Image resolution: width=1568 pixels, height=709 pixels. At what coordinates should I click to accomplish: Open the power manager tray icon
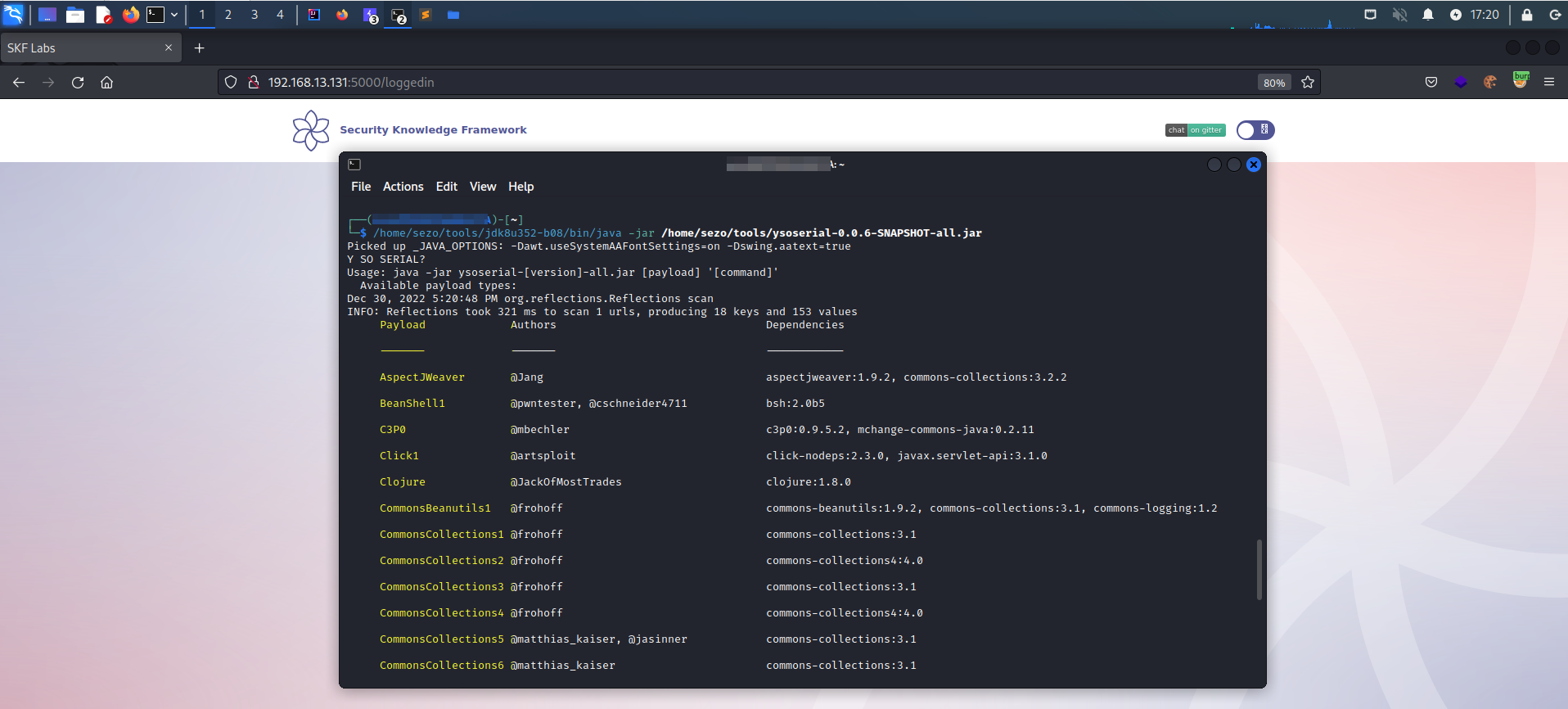tap(1456, 15)
